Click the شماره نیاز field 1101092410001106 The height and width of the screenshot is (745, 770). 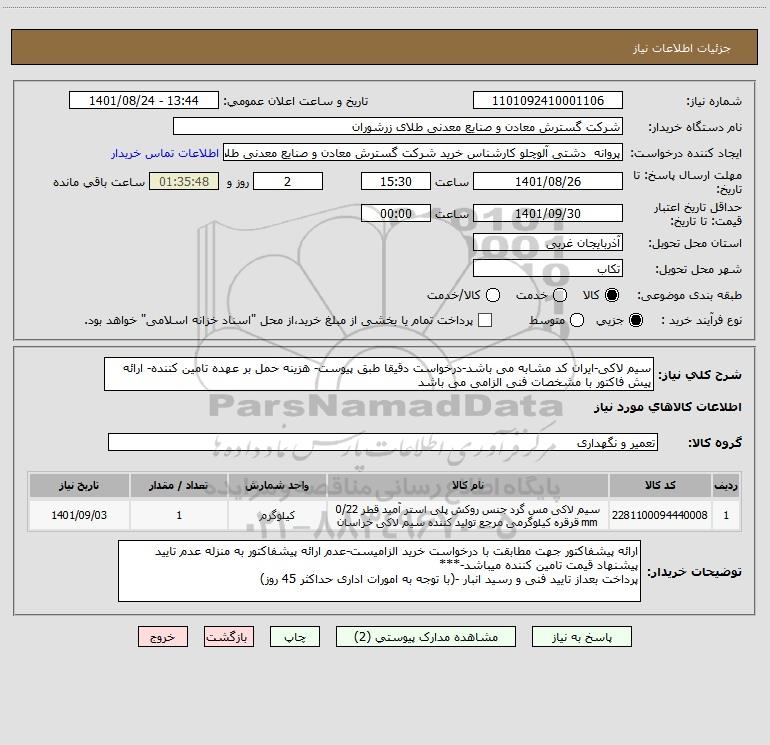click(x=548, y=101)
